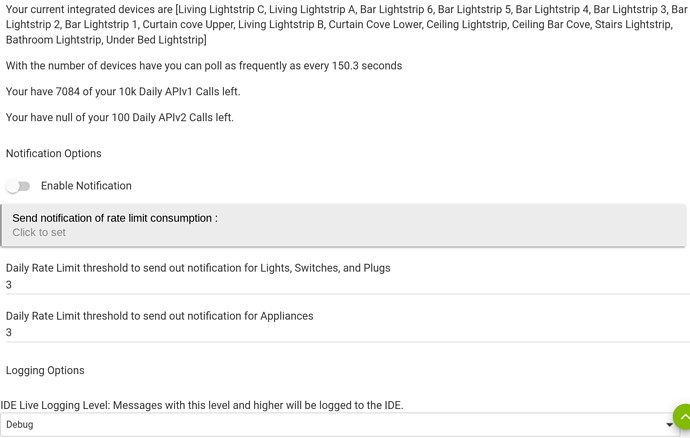Click the Notification Options section heading
690x438 pixels.
tap(54, 153)
